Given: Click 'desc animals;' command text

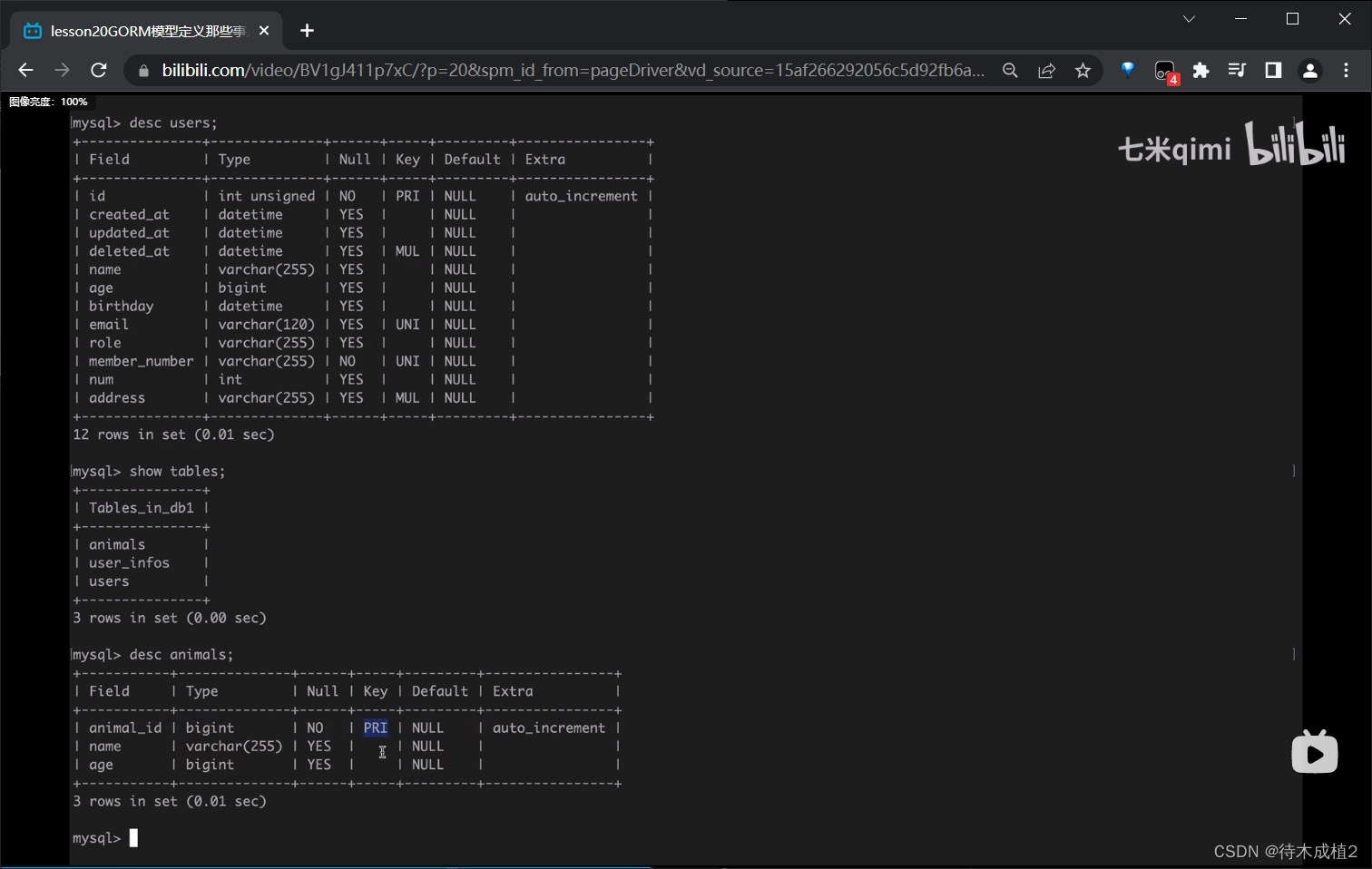Looking at the screenshot, I should point(181,654).
